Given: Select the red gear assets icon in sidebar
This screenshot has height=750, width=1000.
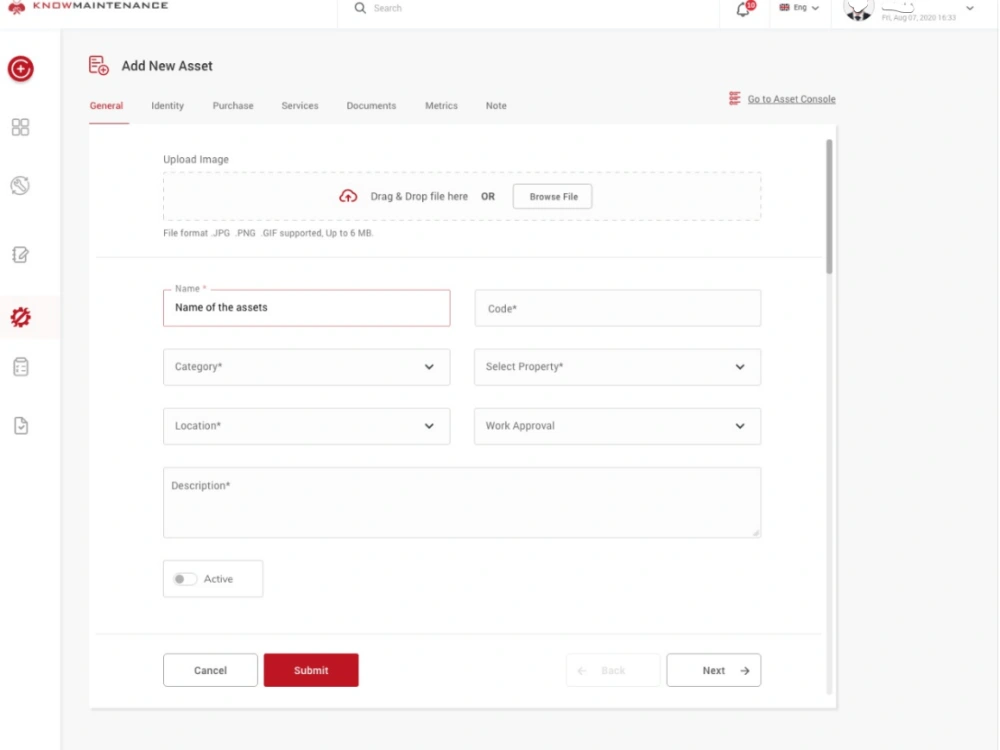Looking at the screenshot, I should (x=20, y=317).
